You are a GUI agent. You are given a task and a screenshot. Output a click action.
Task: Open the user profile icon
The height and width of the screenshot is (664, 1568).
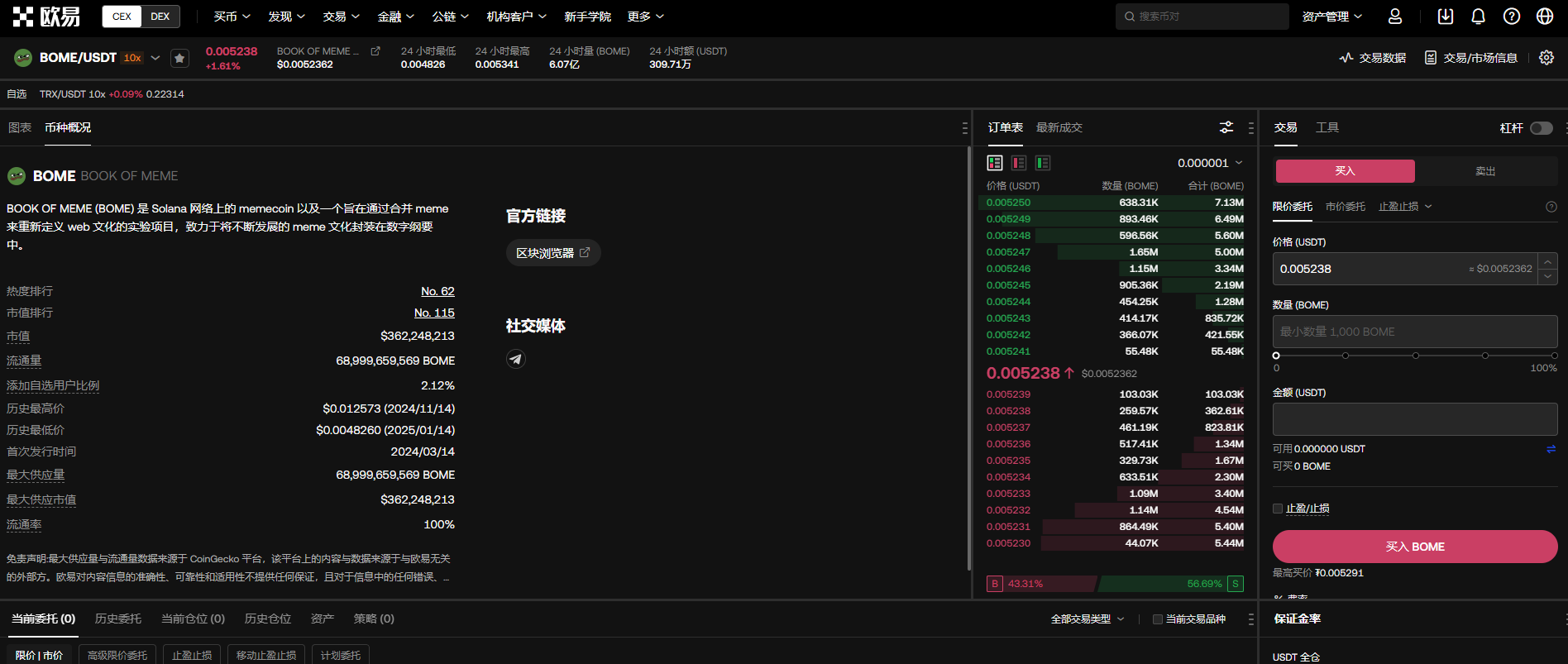1395,17
